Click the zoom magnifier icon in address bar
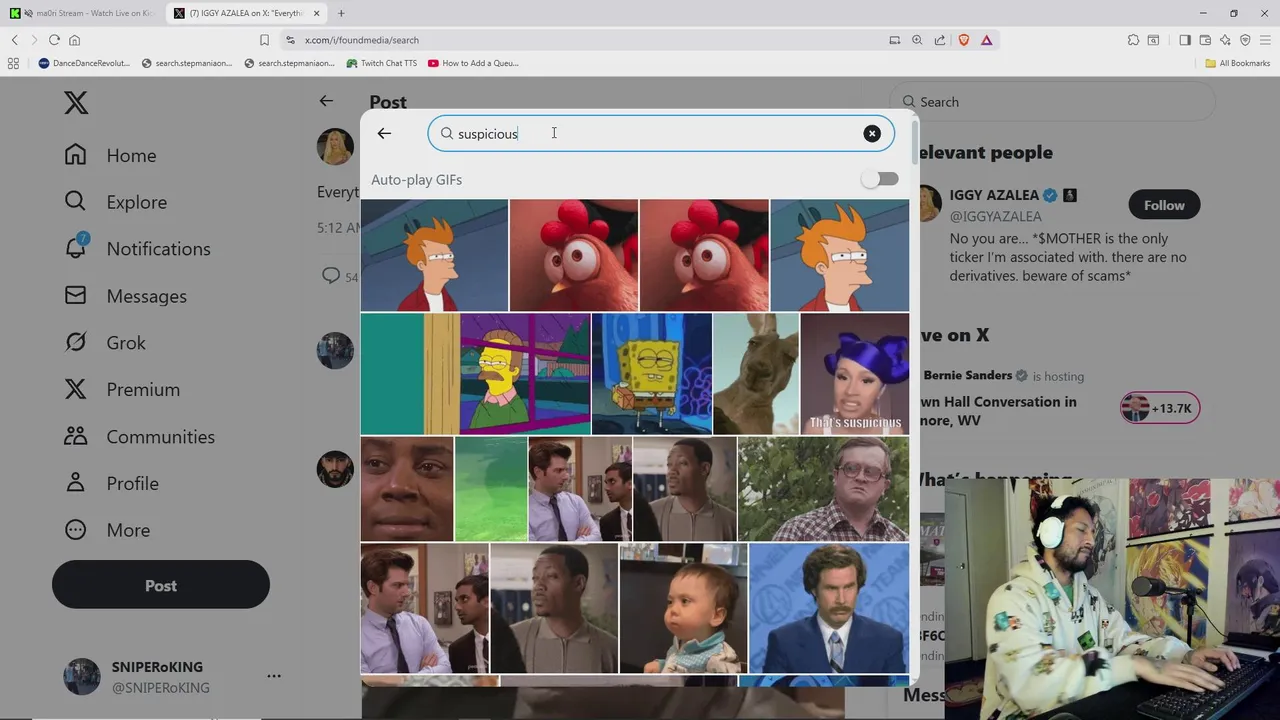Image resolution: width=1280 pixels, height=720 pixels. click(x=917, y=40)
